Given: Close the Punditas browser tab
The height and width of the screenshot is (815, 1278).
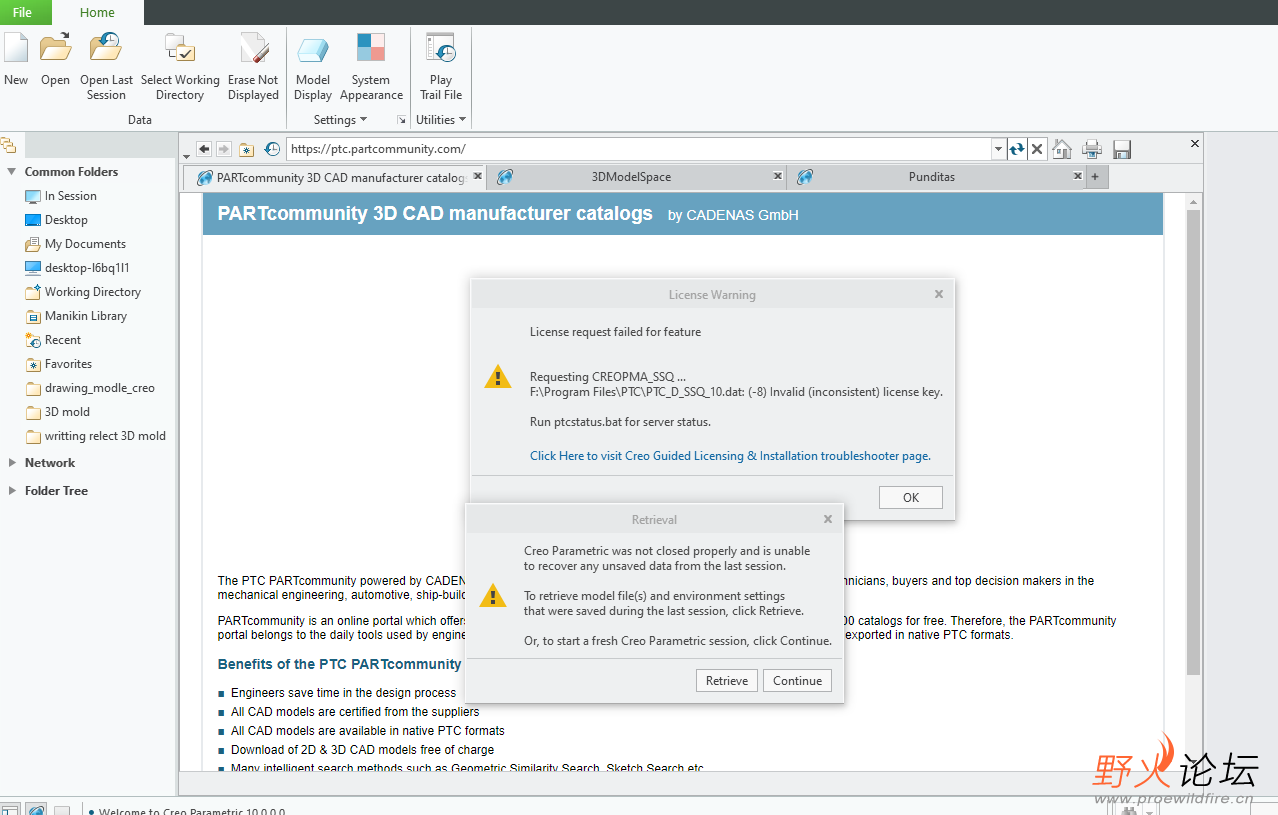Looking at the screenshot, I should (1077, 176).
